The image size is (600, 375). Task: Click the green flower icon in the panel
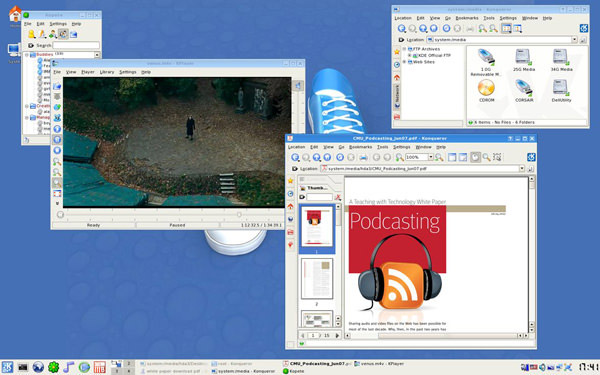pos(53,367)
